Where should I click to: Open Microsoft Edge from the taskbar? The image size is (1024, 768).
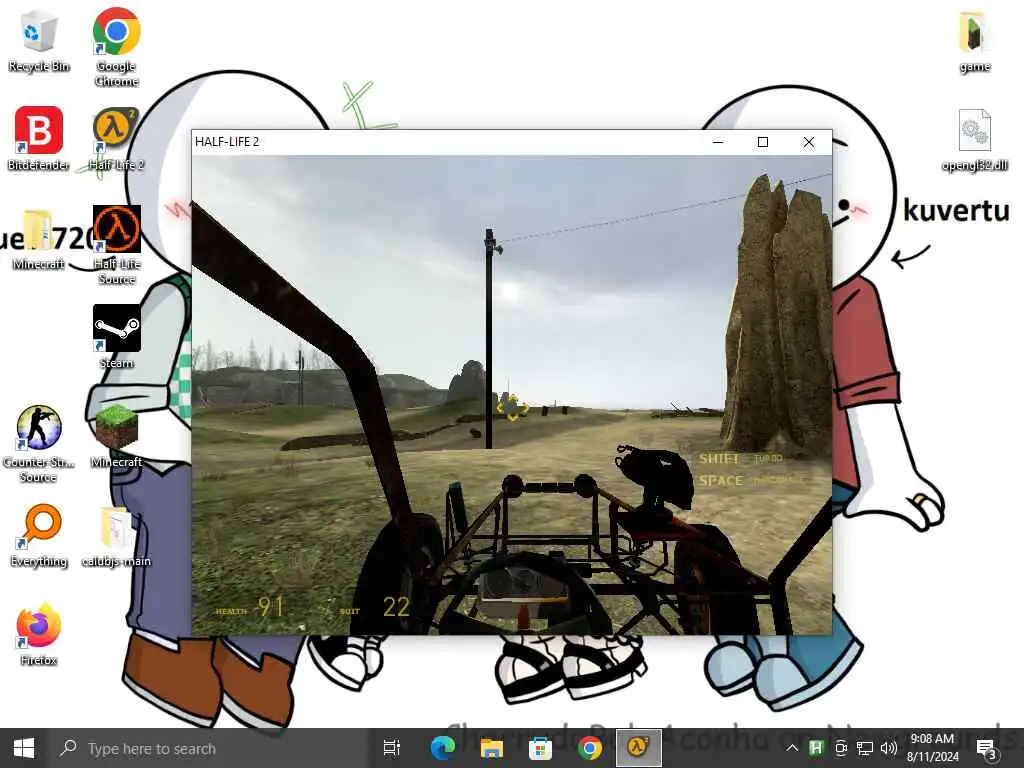click(x=442, y=748)
